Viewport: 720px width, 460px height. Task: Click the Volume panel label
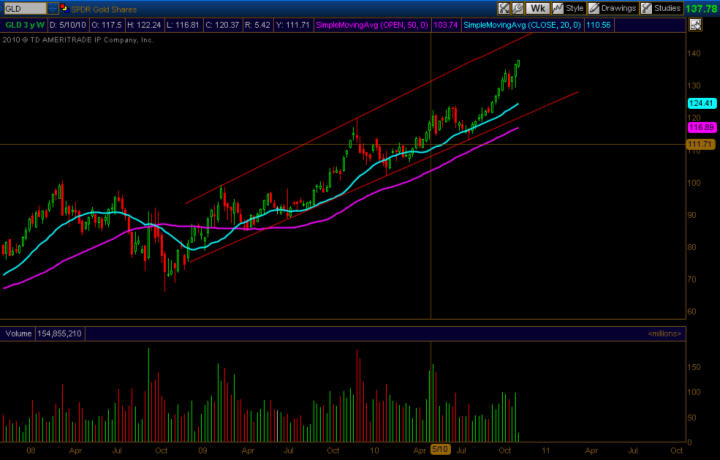tap(18, 334)
